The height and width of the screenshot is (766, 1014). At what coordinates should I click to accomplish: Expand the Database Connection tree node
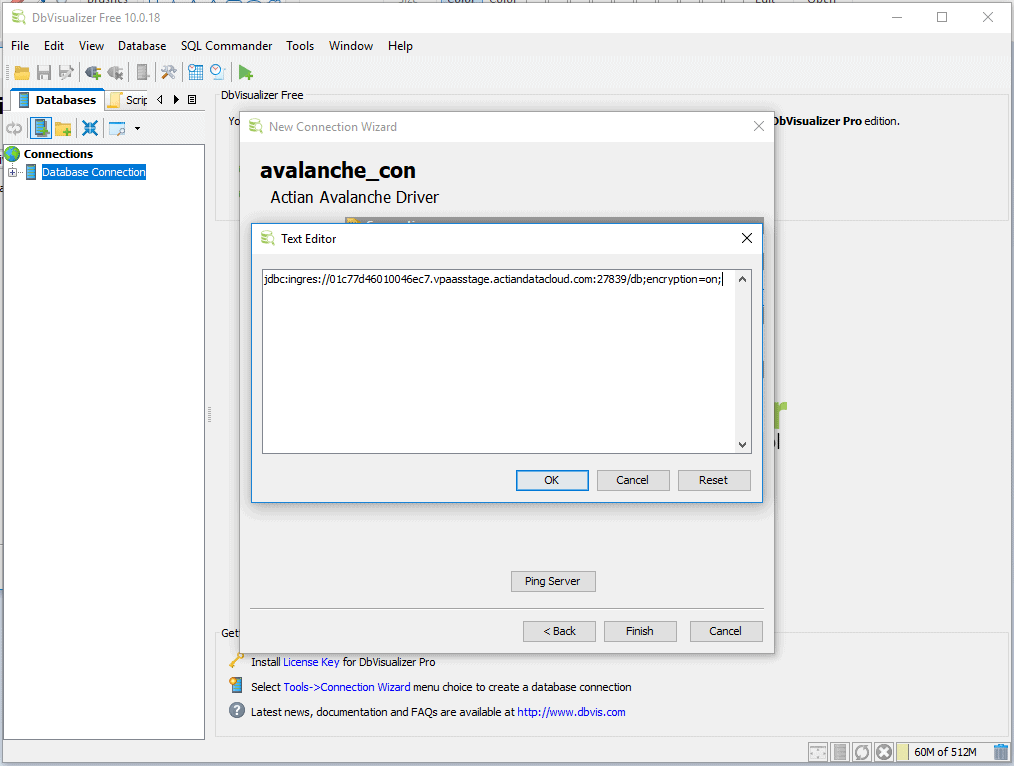click(12, 173)
